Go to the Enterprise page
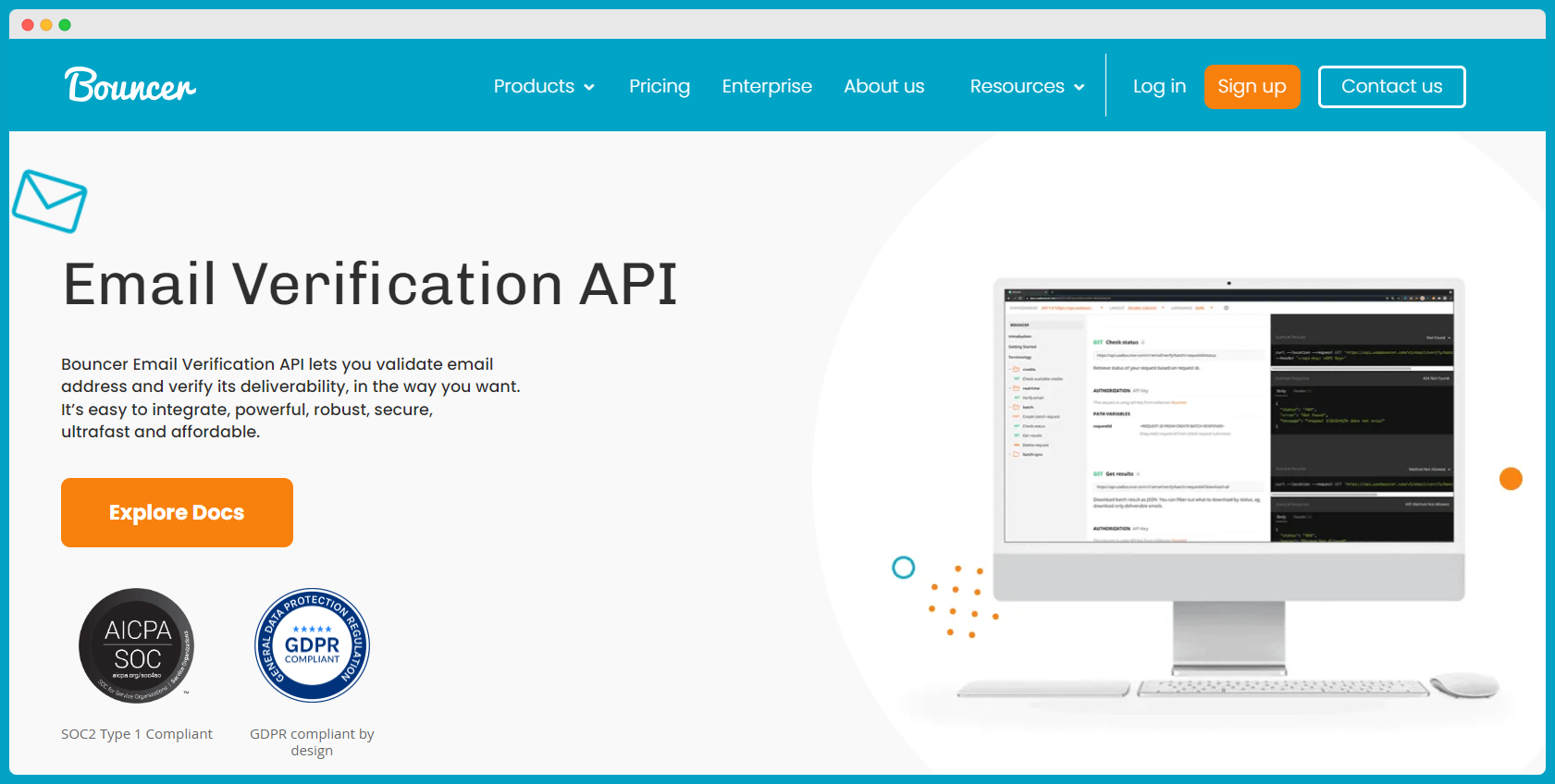 (x=767, y=86)
